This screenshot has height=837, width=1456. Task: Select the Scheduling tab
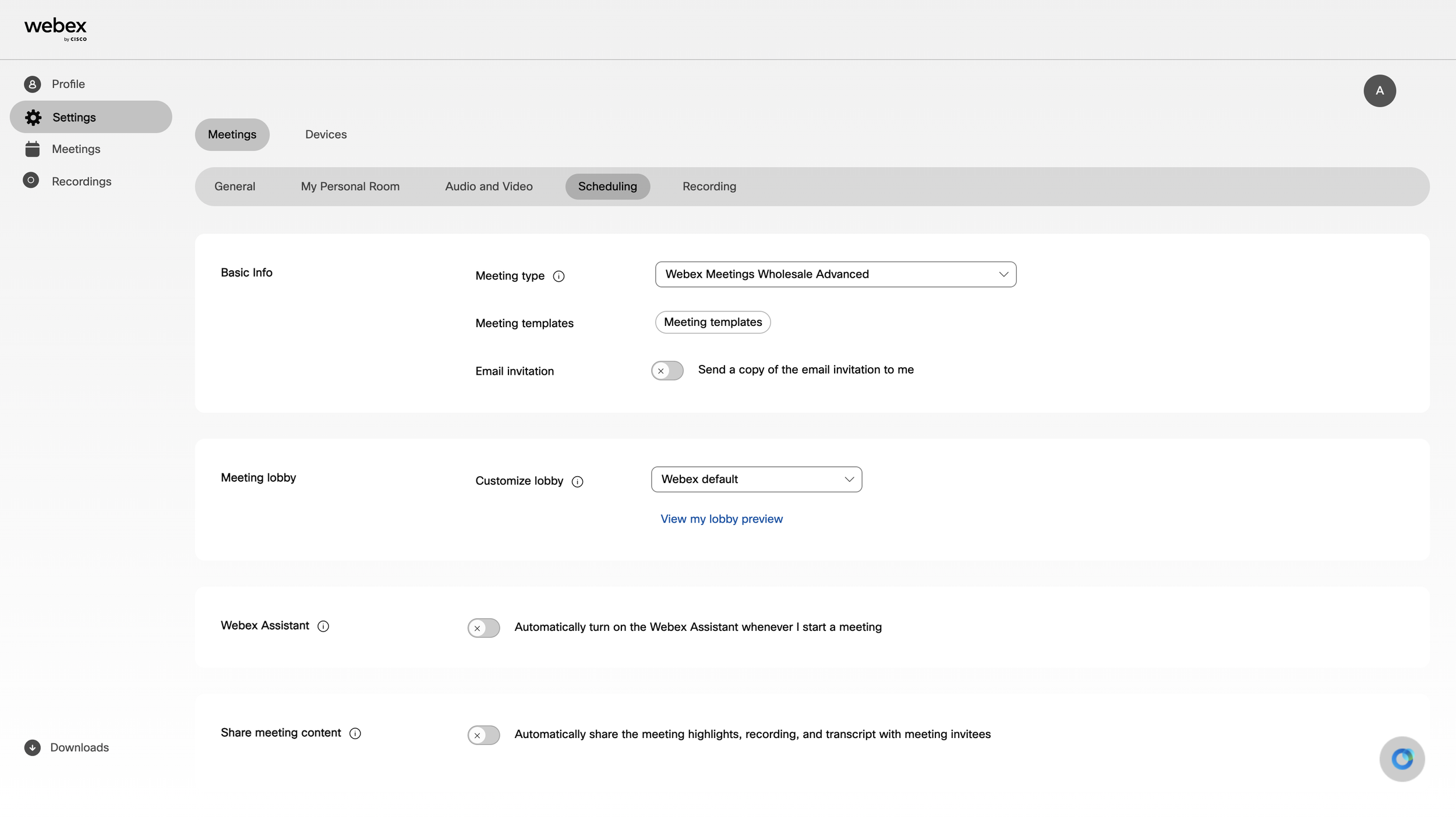tap(607, 186)
